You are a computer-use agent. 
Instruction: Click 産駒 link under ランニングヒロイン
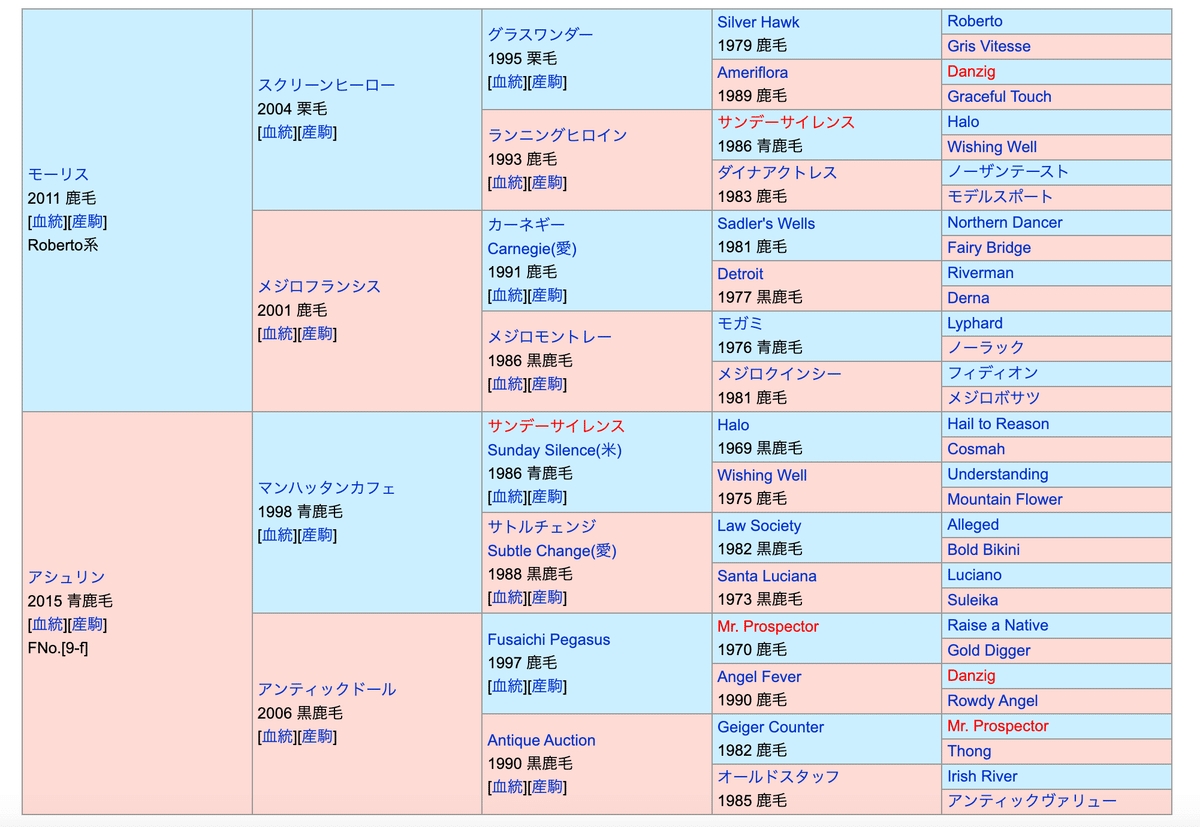point(547,182)
